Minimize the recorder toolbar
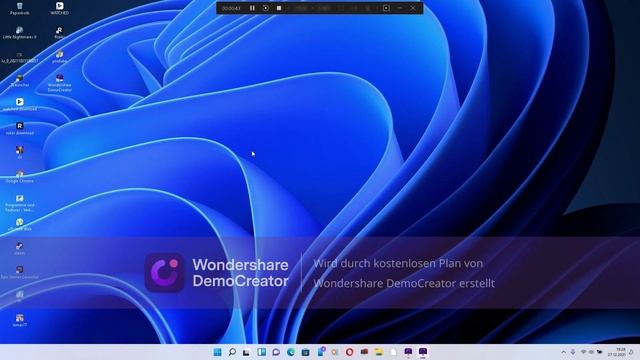The width and height of the screenshot is (640, 360). point(400,8)
